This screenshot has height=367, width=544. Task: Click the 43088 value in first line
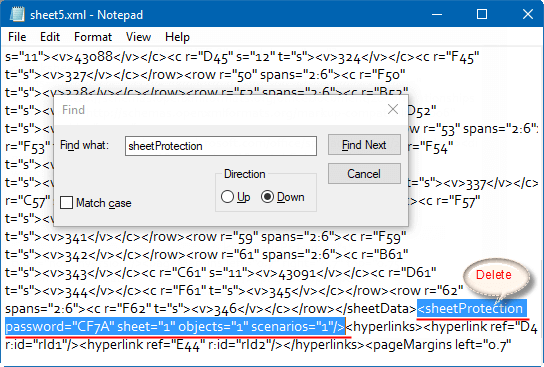[x=94, y=57]
